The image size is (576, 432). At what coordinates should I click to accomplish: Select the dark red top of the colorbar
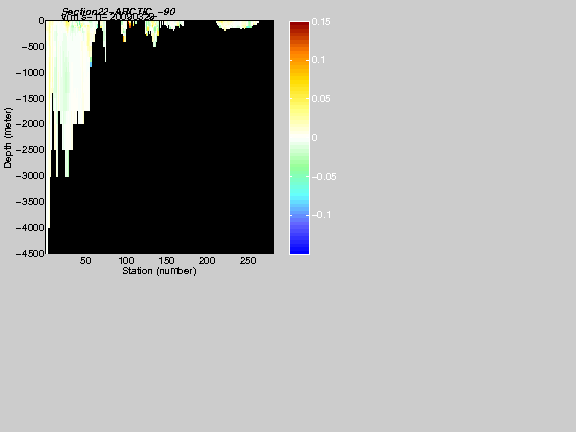click(x=299, y=26)
